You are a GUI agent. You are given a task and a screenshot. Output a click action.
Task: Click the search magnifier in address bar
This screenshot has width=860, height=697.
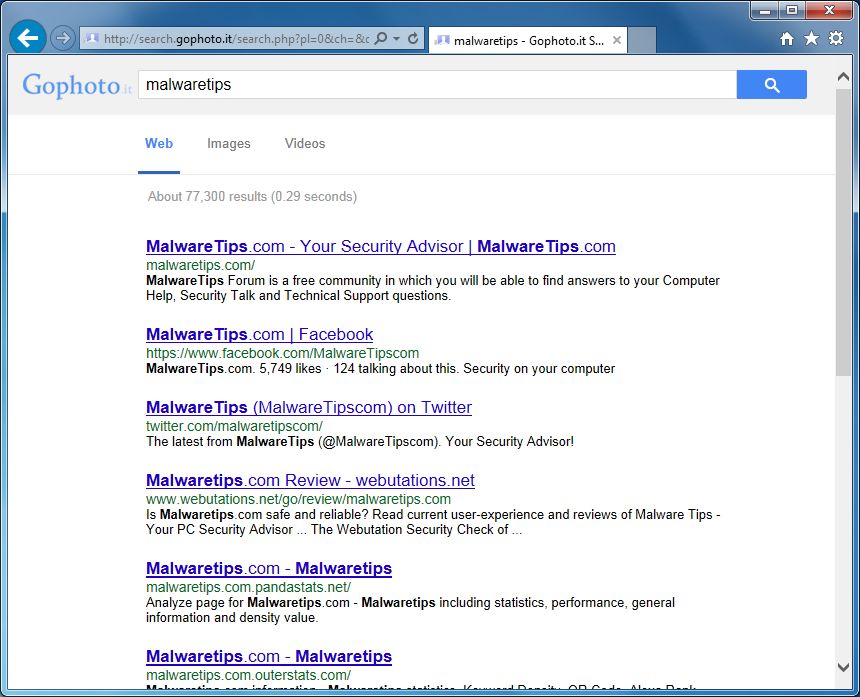tap(380, 38)
